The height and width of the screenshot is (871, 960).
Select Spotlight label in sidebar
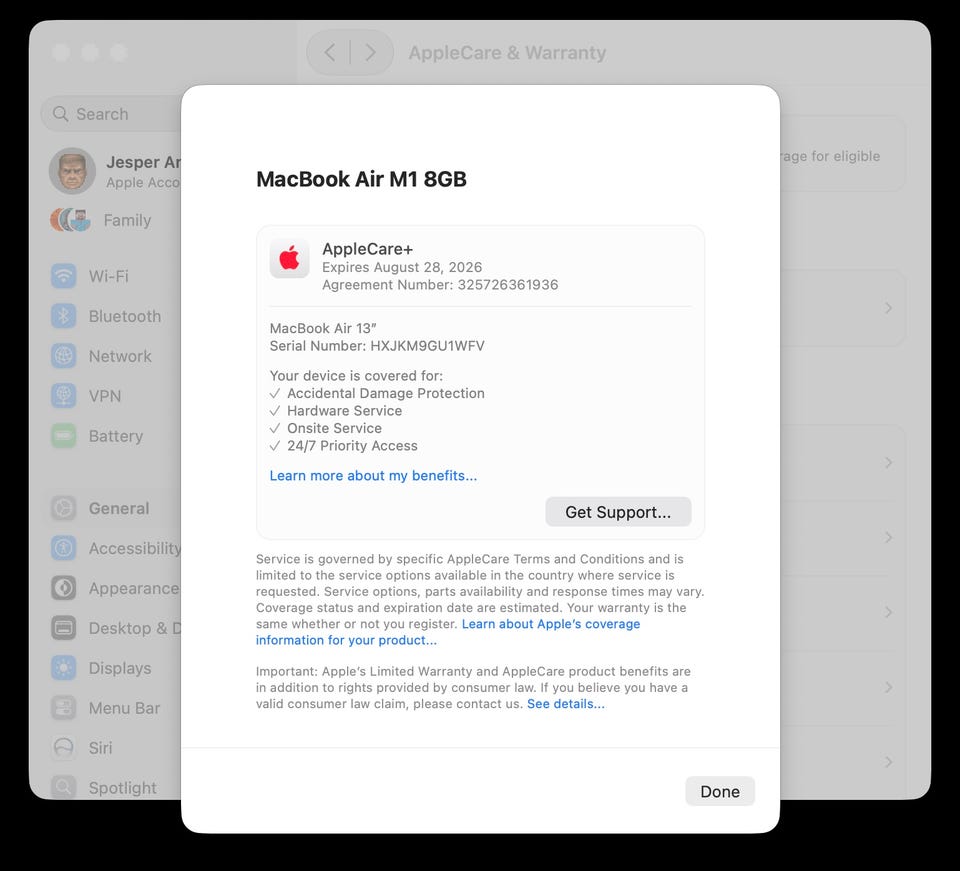122,787
